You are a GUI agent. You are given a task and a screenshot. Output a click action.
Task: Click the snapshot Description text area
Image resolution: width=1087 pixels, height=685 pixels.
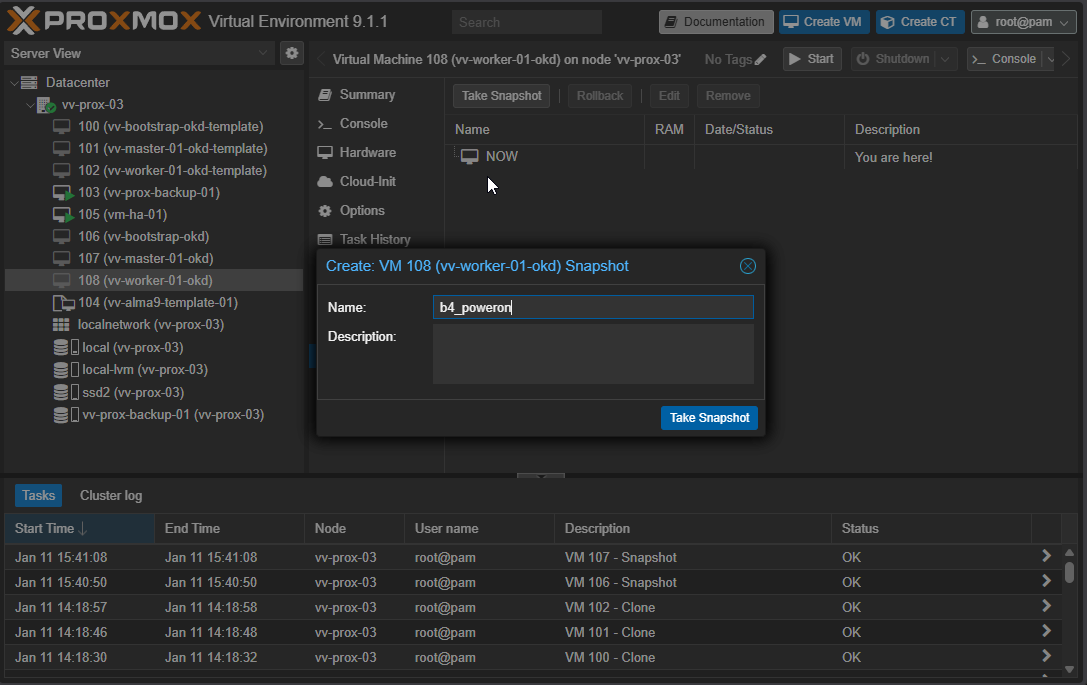[593, 354]
